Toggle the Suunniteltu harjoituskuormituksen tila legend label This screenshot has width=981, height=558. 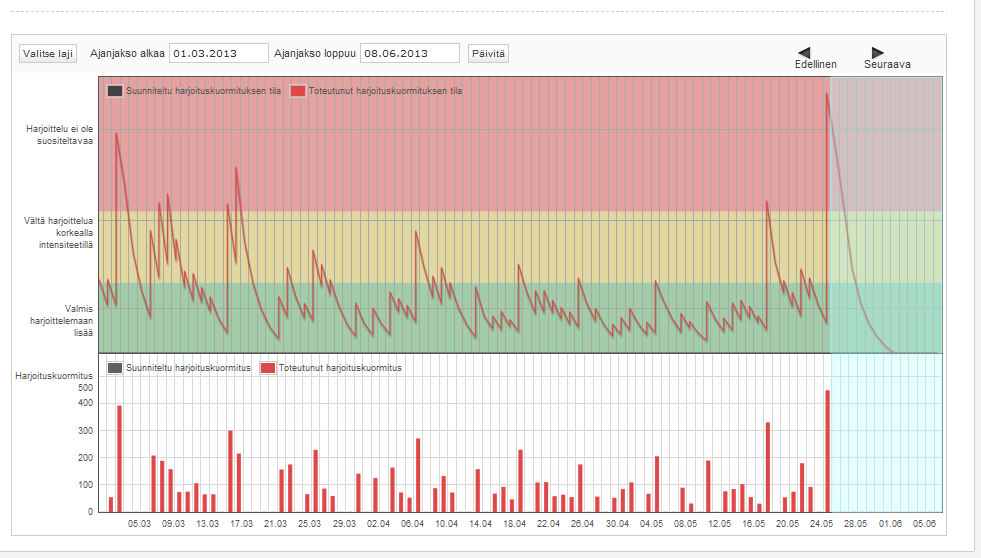203,91
